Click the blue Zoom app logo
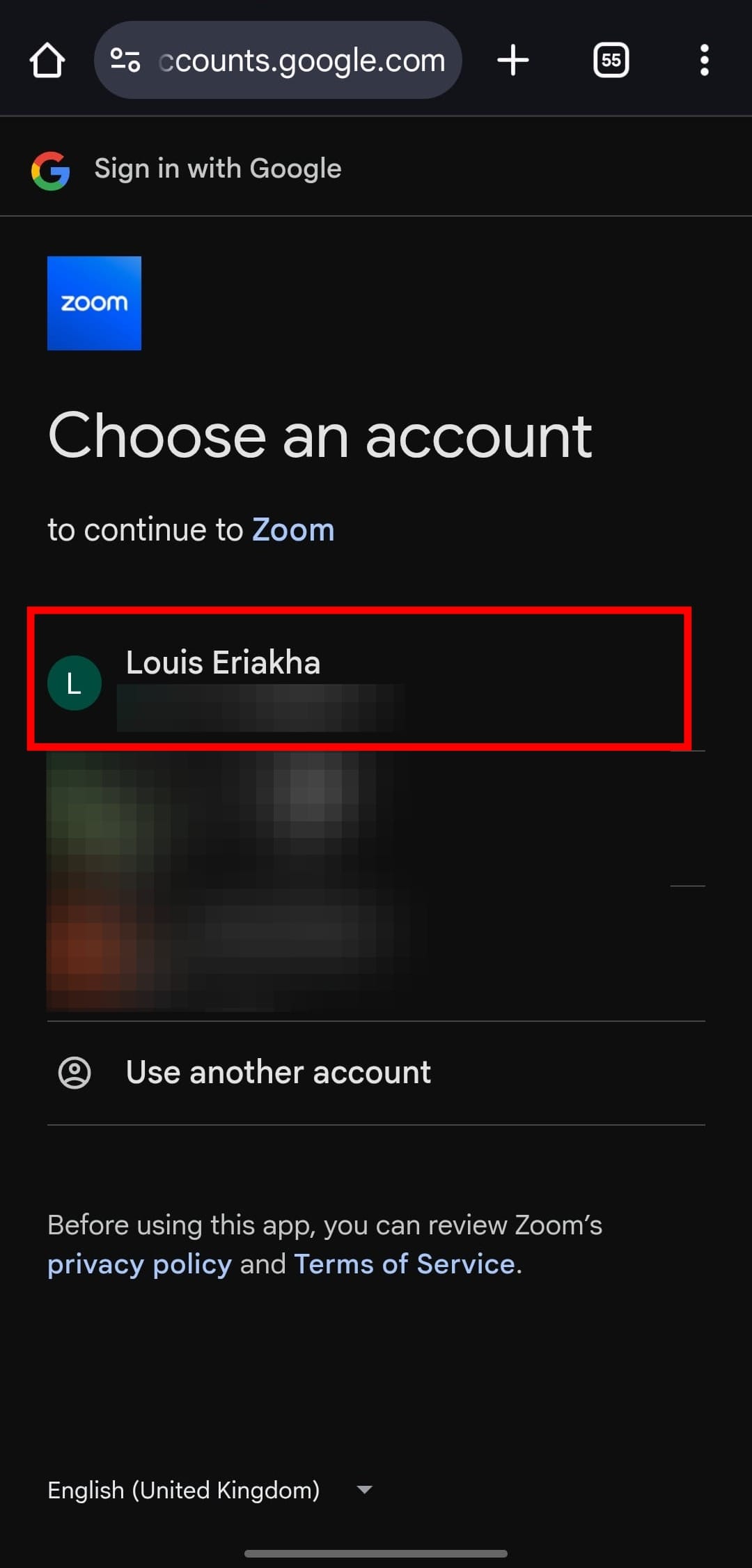Image resolution: width=752 pixels, height=1568 pixels. 94,303
